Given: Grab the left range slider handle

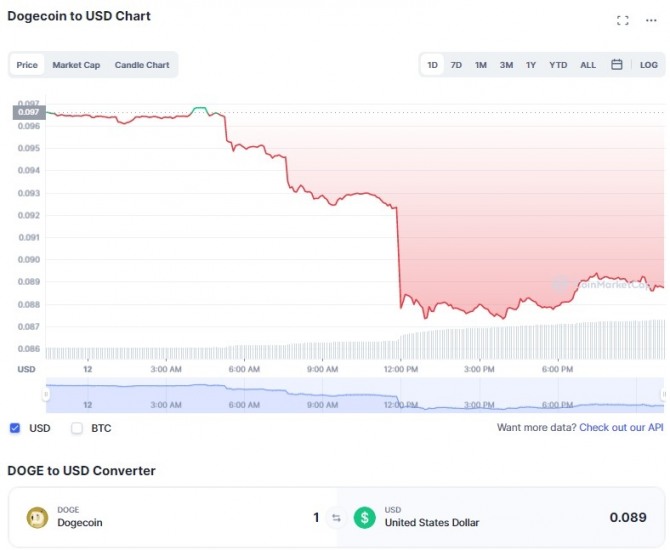Looking at the screenshot, I should [x=46, y=394].
